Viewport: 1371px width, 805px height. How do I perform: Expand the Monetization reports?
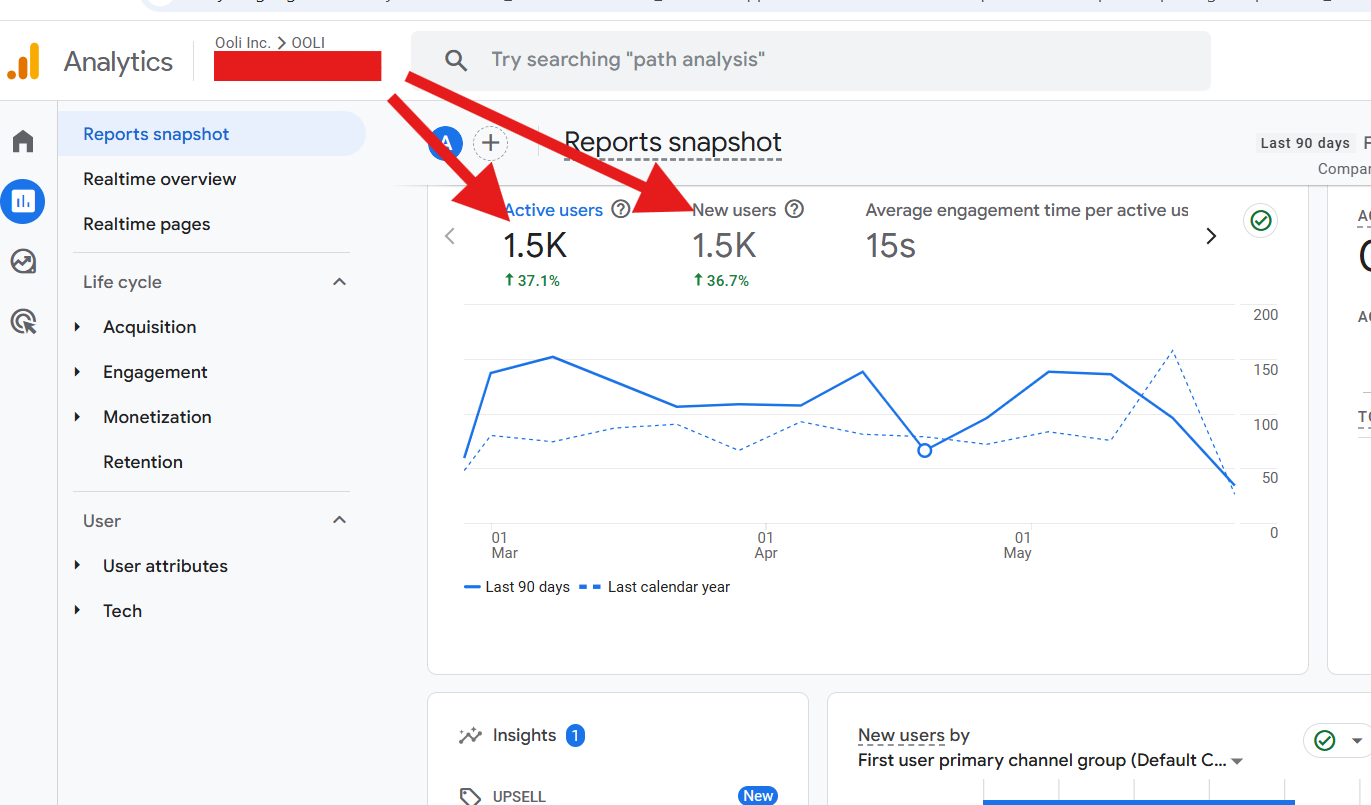pos(77,417)
